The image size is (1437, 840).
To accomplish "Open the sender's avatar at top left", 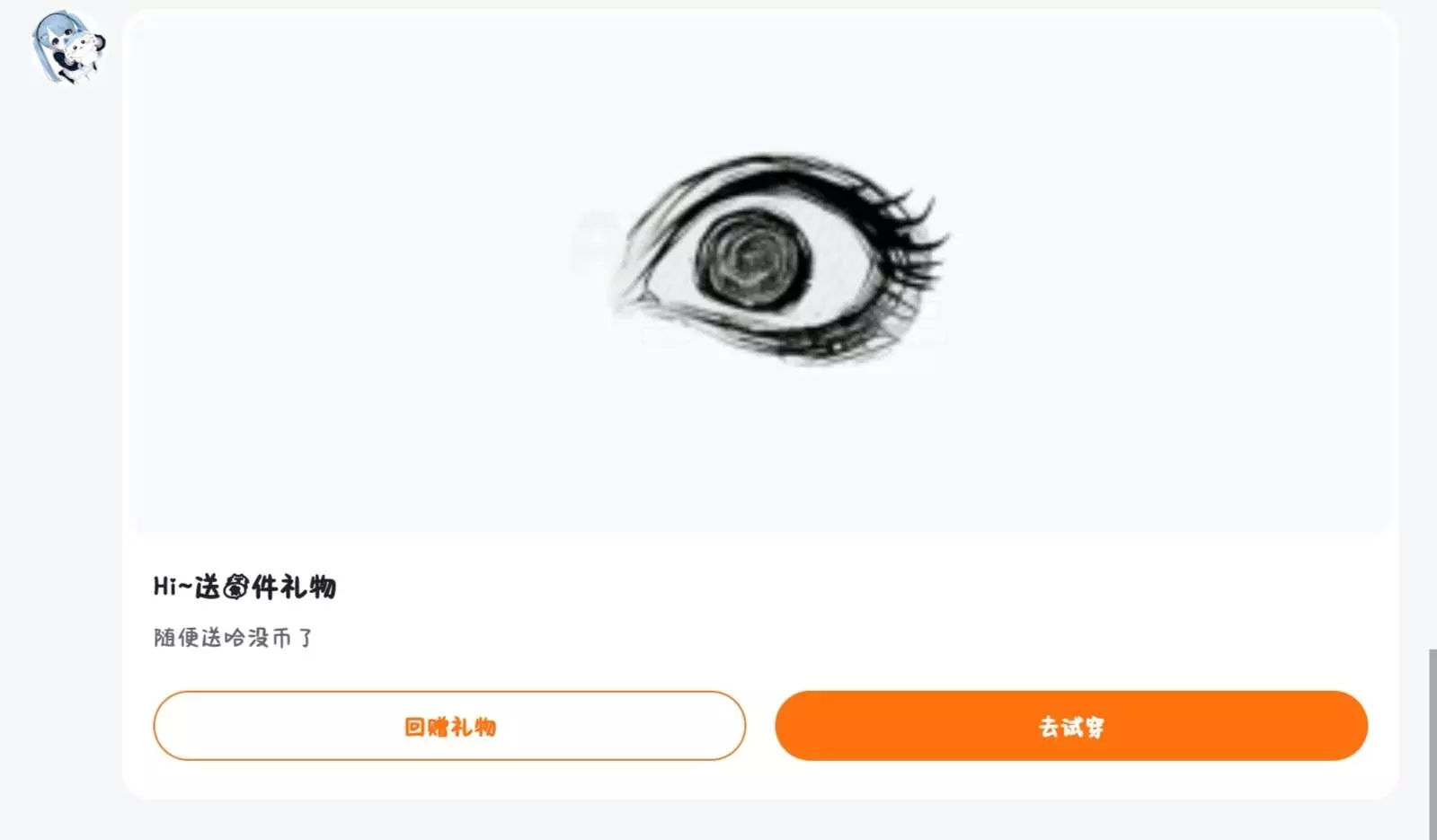I will tap(68, 47).
